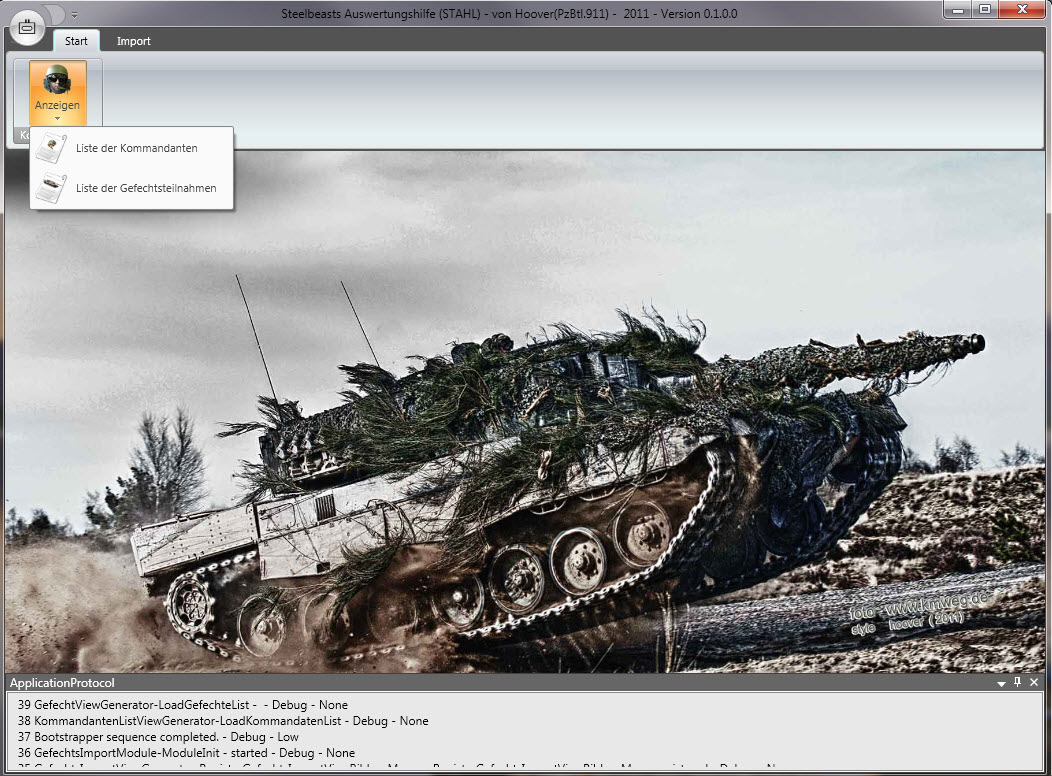Minimize the STAHL application window
Screen dimensions: 1052x776
[x=960, y=9]
